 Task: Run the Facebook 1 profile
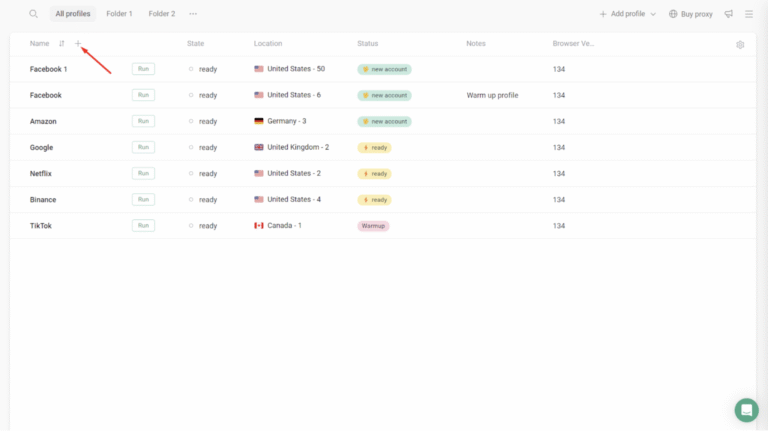pyautogui.click(x=143, y=69)
